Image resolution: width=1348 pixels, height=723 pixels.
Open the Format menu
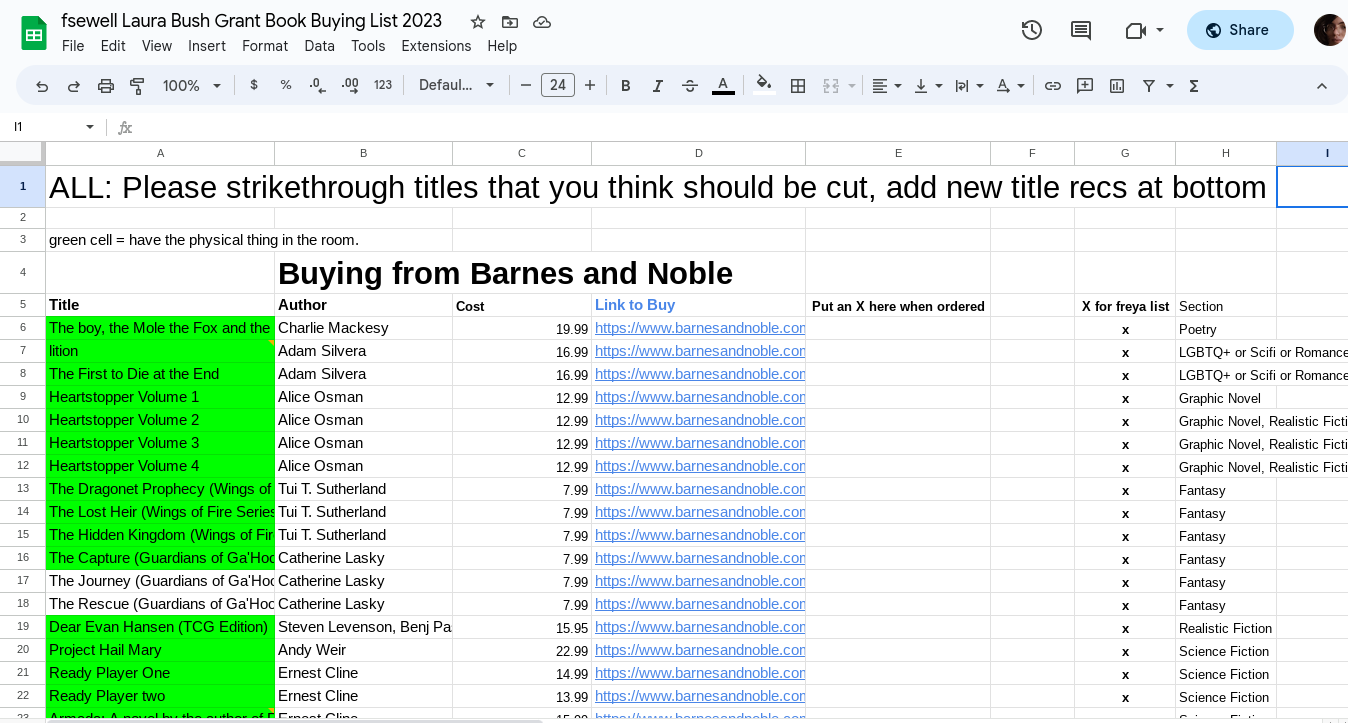pos(265,46)
